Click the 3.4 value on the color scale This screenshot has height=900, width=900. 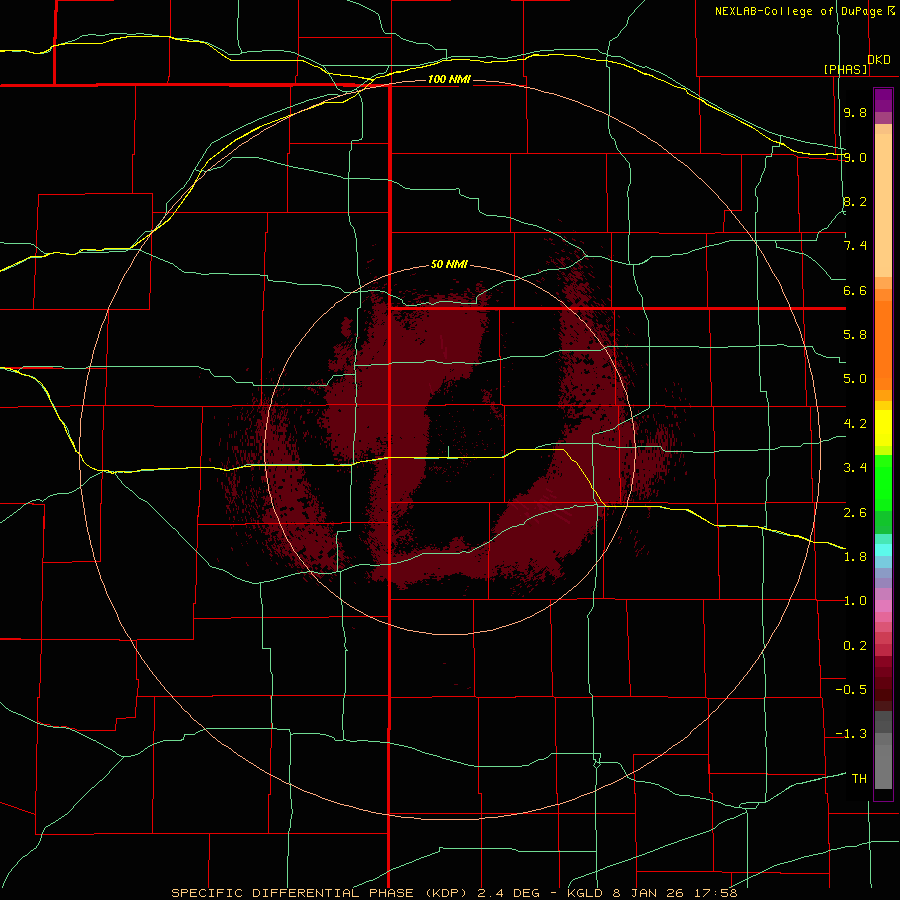[x=855, y=468]
